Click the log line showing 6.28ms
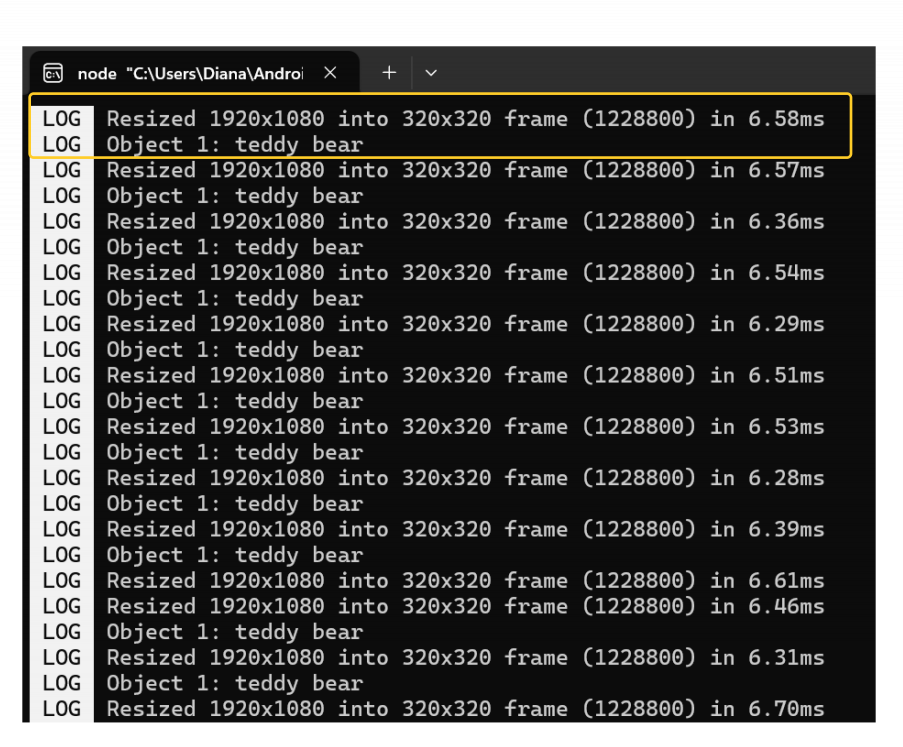The height and width of the screenshot is (747, 903). pos(465,478)
